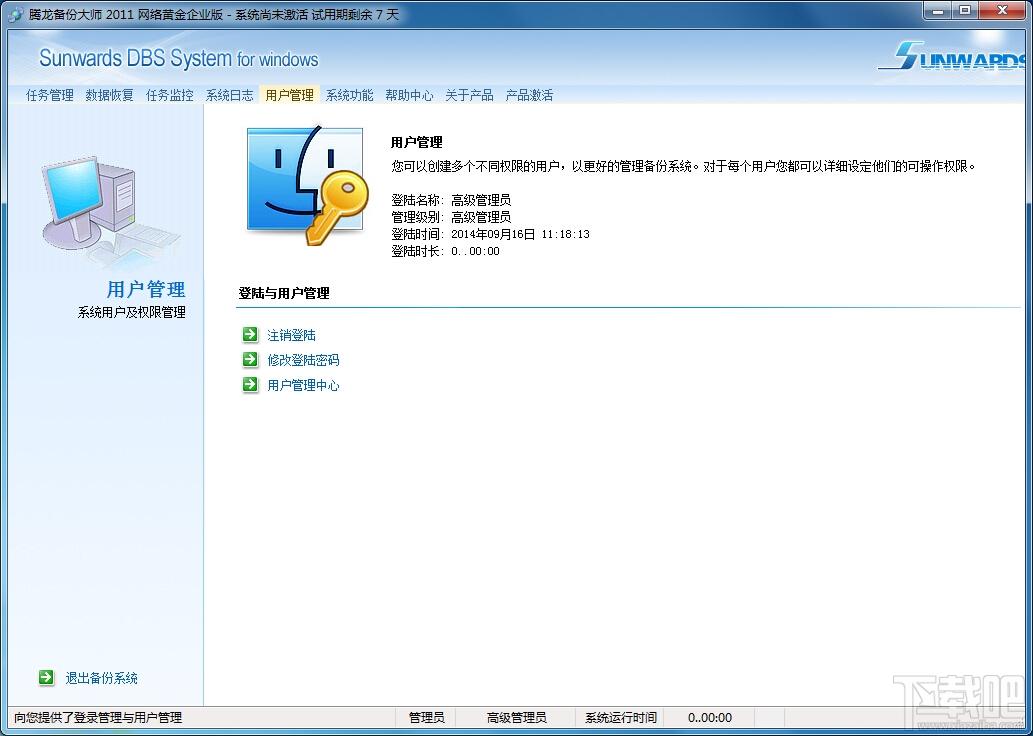1033x736 pixels.
Task: Click the user face with key icon
Action: (307, 185)
